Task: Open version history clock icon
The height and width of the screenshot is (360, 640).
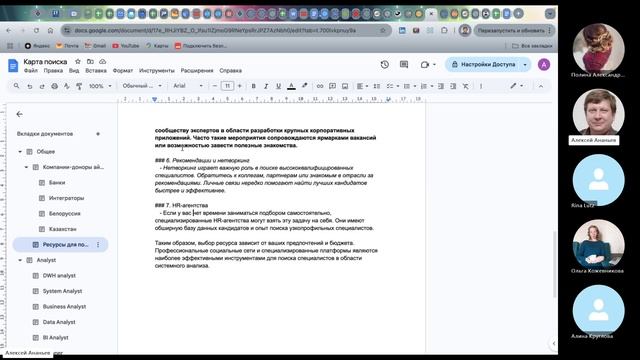Action: pyautogui.click(x=384, y=64)
